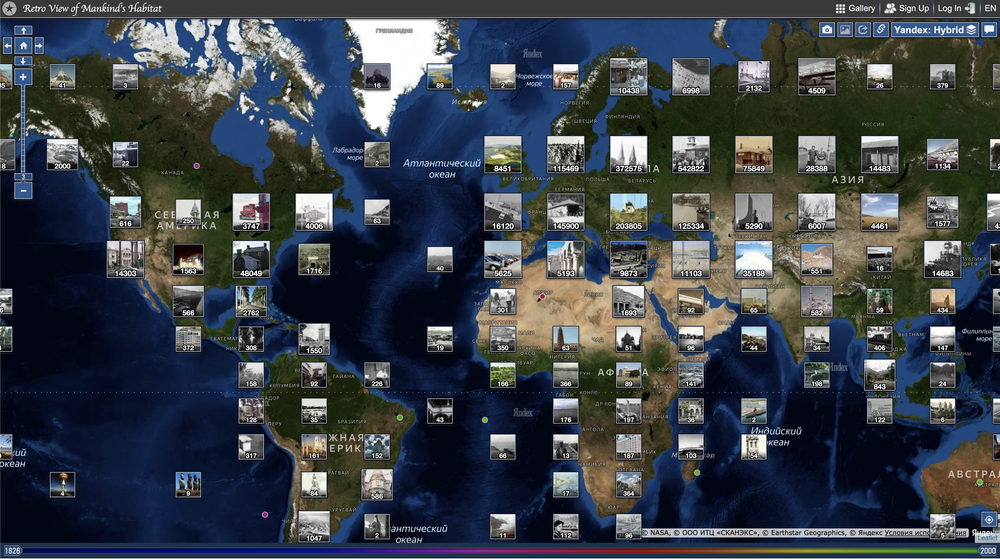Click the Gallery grid icon
Image resolution: width=1000 pixels, height=559 pixels.
(840, 8)
